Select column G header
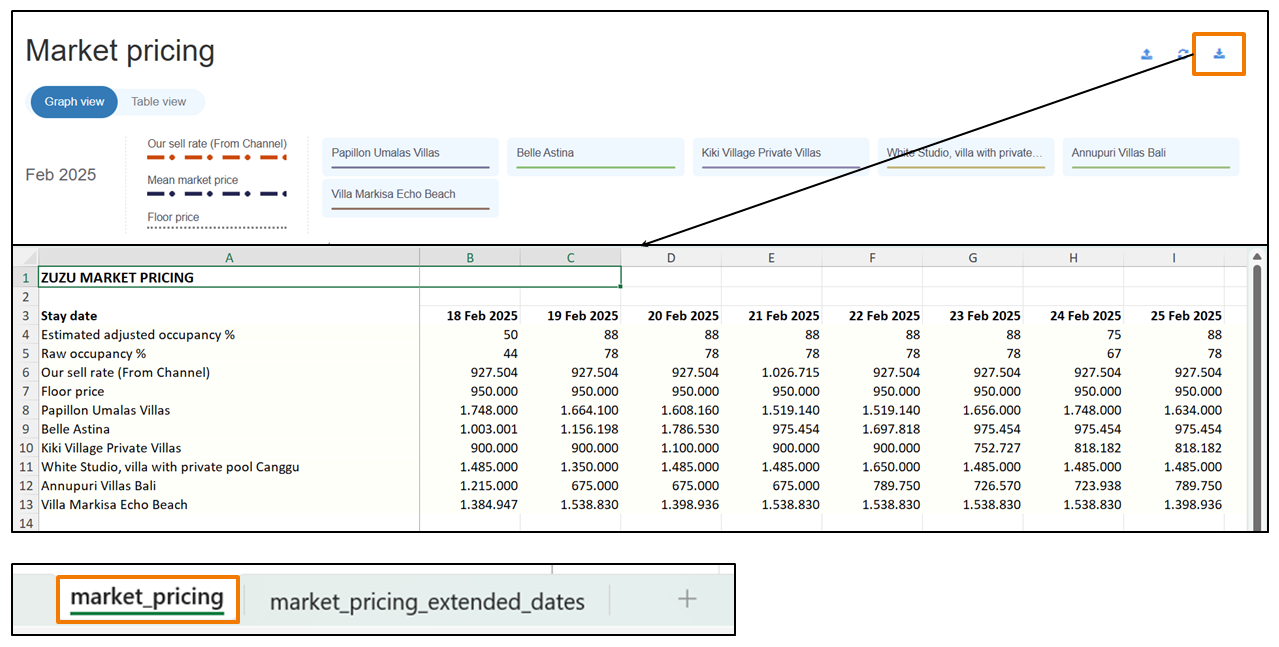 (973, 257)
